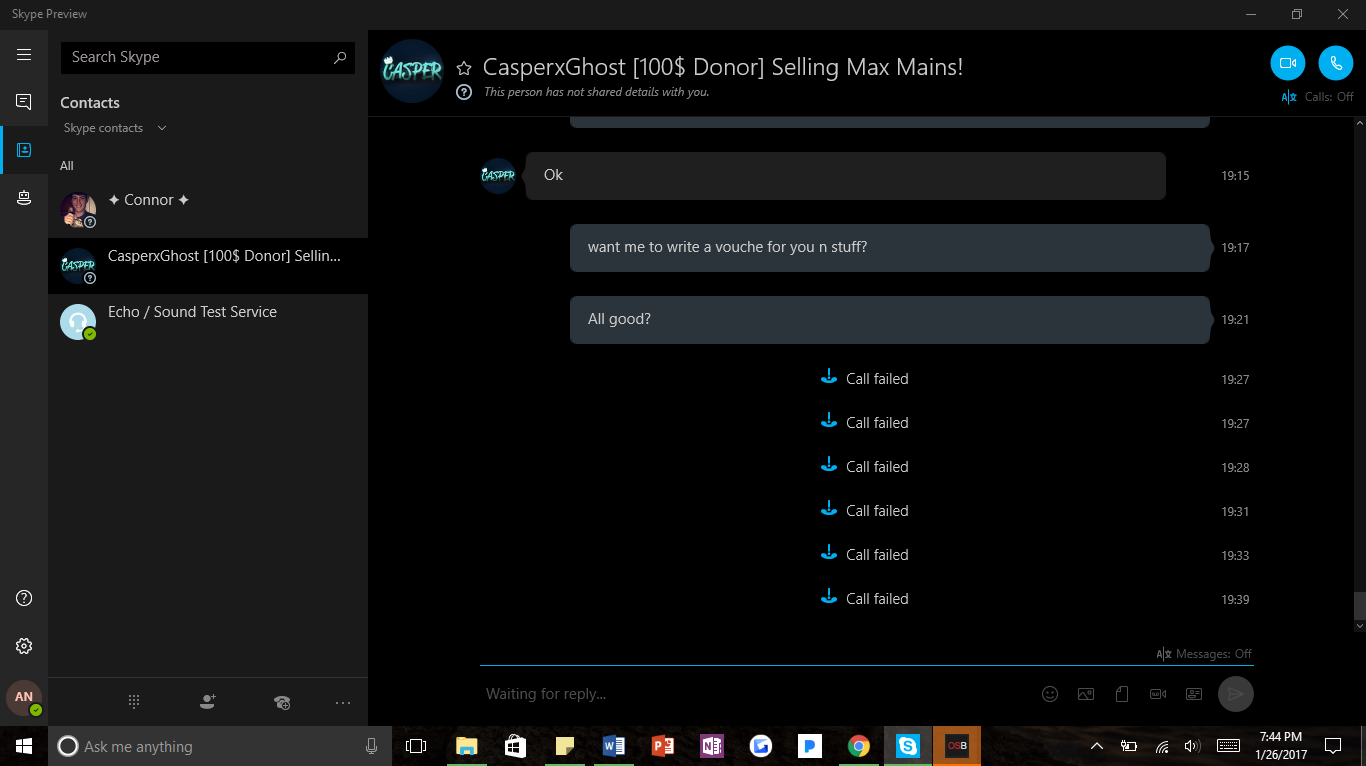Click the profile details info icon in header
The image size is (1366, 766).
(x=464, y=92)
